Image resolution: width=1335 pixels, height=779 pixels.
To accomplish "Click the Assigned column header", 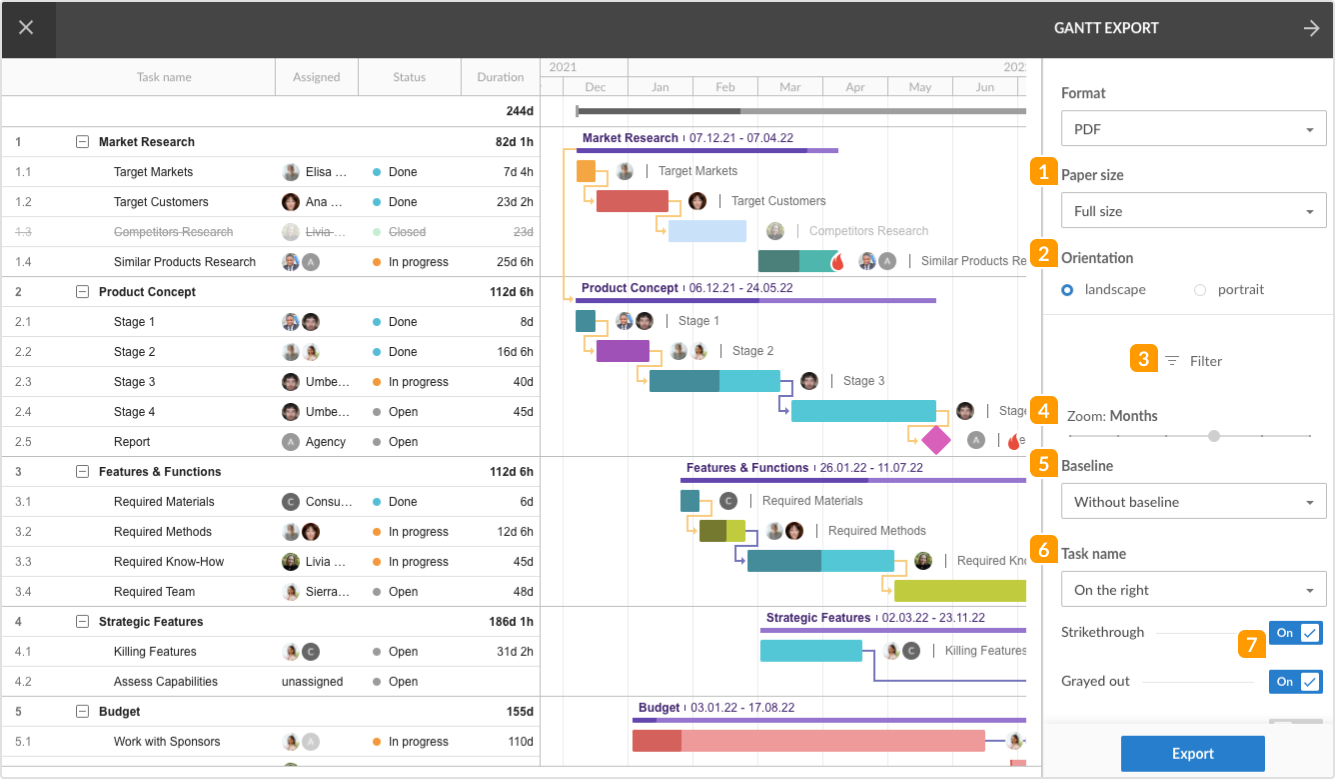I will [x=316, y=77].
